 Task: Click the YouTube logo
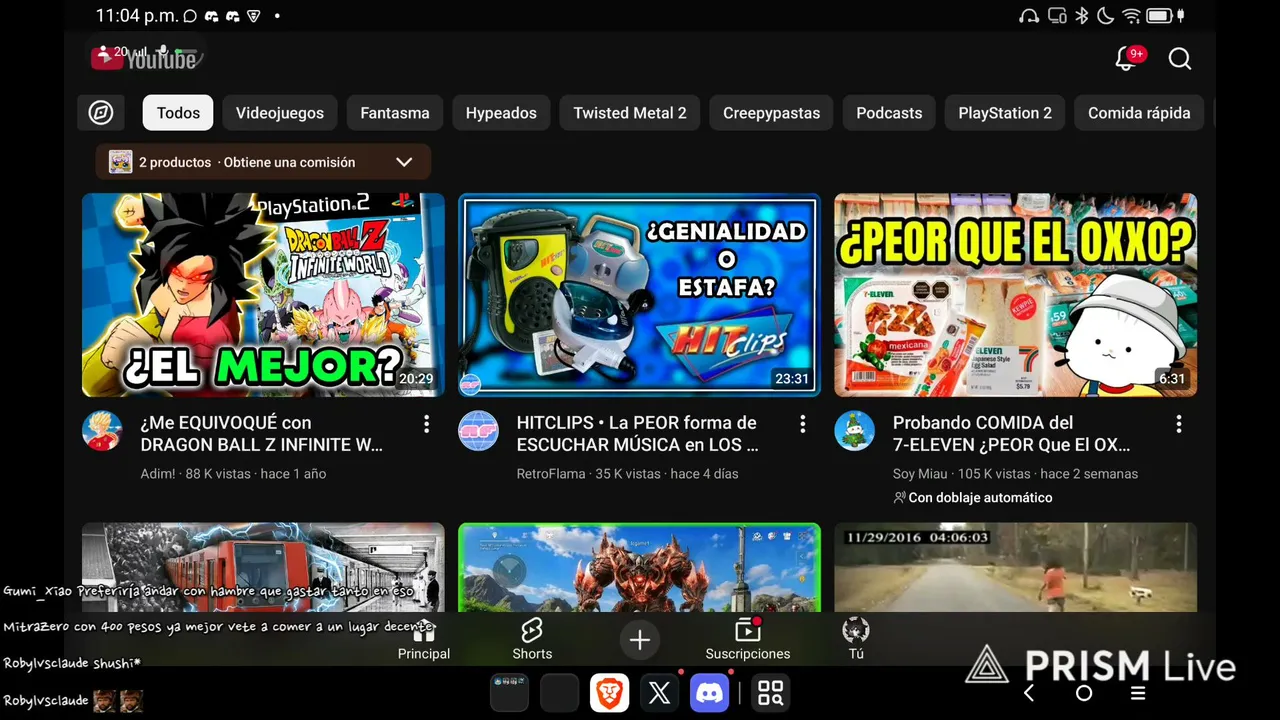click(x=145, y=58)
